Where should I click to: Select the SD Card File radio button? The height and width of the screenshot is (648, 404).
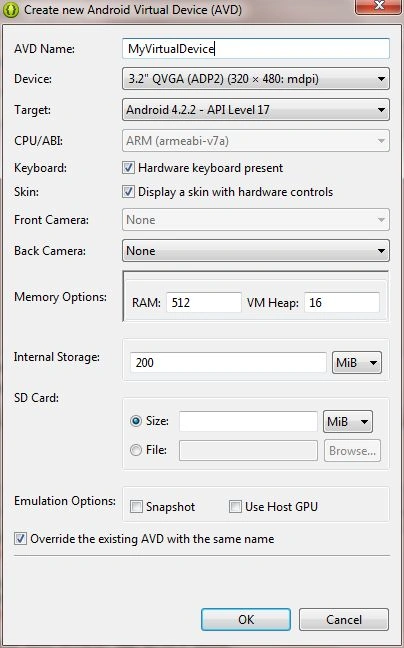[x=135, y=450]
